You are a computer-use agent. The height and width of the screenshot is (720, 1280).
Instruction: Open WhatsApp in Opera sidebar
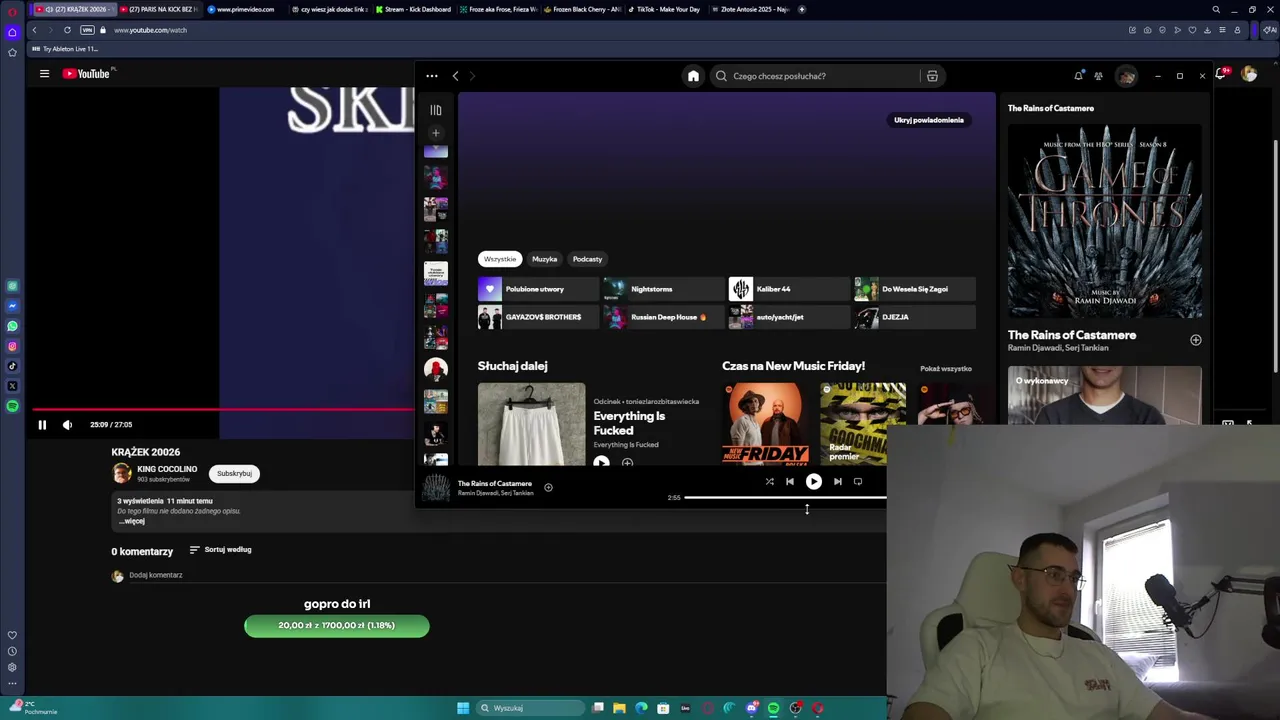click(x=12, y=326)
